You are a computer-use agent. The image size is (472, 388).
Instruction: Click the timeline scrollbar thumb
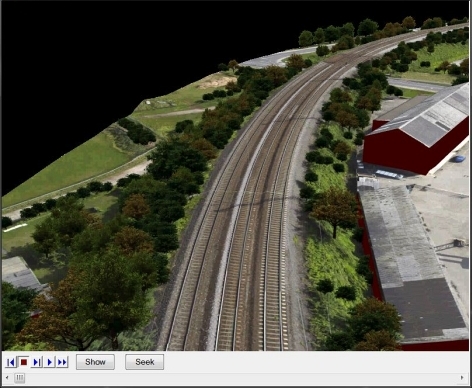coord(20,378)
